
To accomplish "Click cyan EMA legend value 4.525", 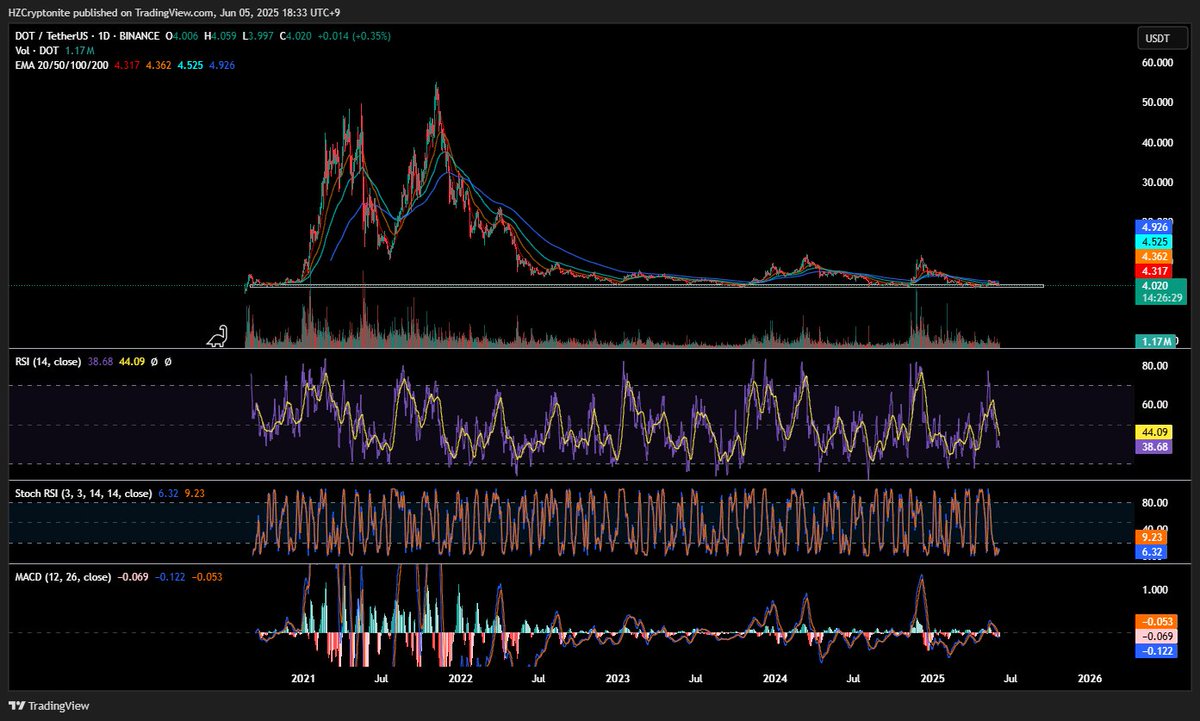I will point(191,64).
